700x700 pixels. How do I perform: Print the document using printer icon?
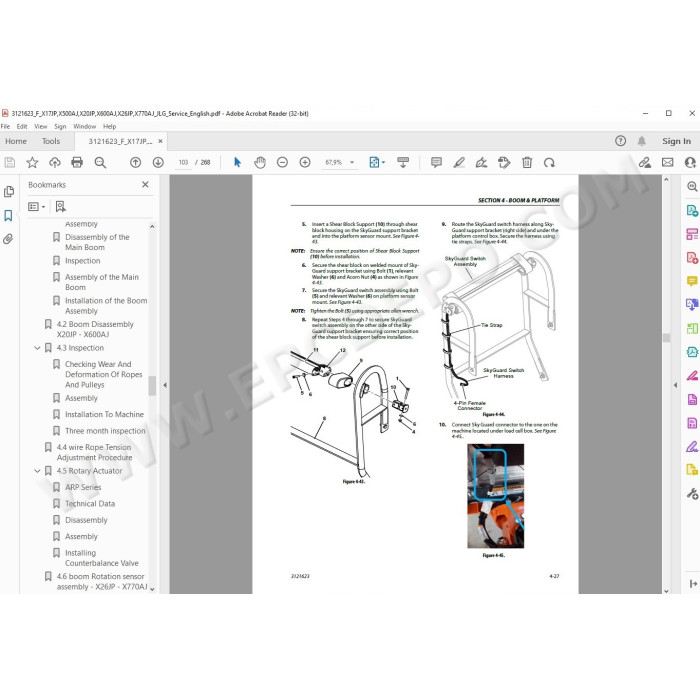click(77, 162)
